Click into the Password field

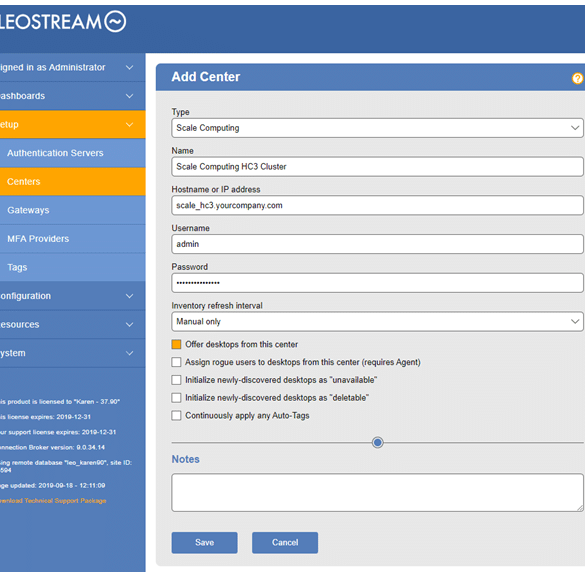pyautogui.click(x=377, y=283)
